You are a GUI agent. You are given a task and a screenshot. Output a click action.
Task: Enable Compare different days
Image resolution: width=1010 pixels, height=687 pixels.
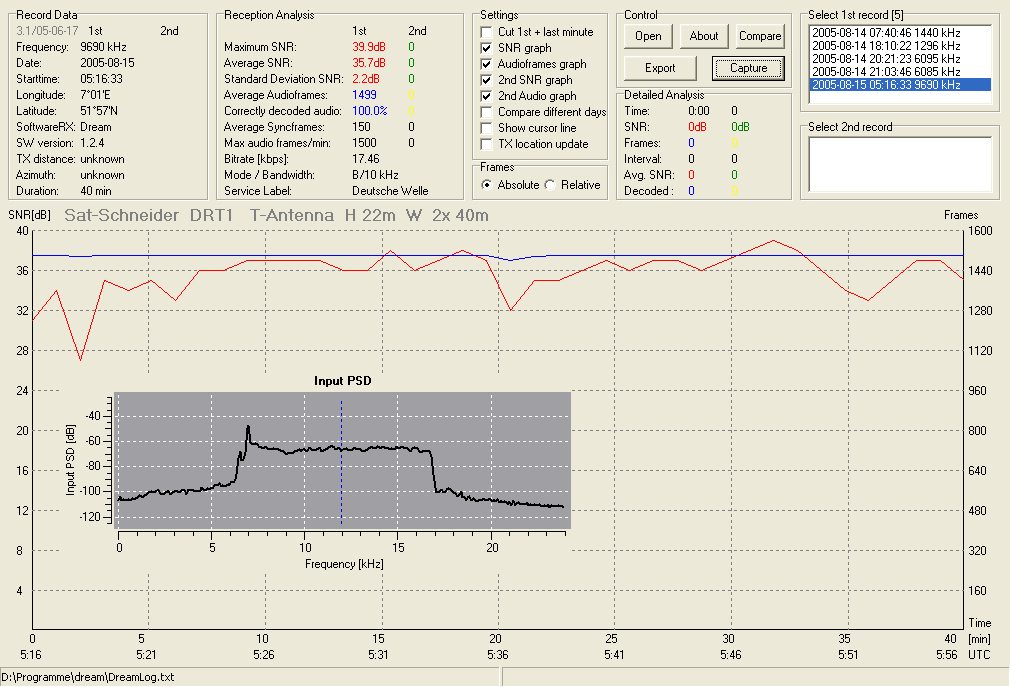(486, 112)
